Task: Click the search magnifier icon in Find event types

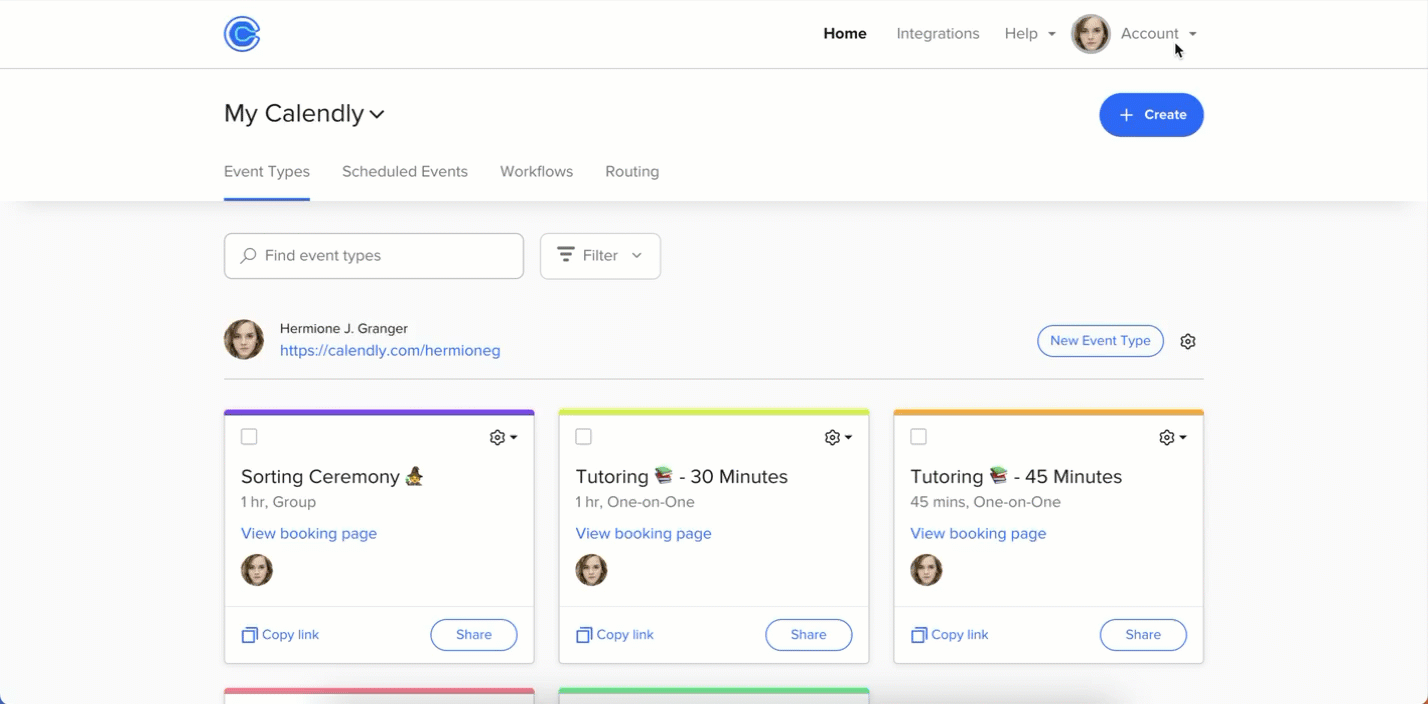Action: 248,256
